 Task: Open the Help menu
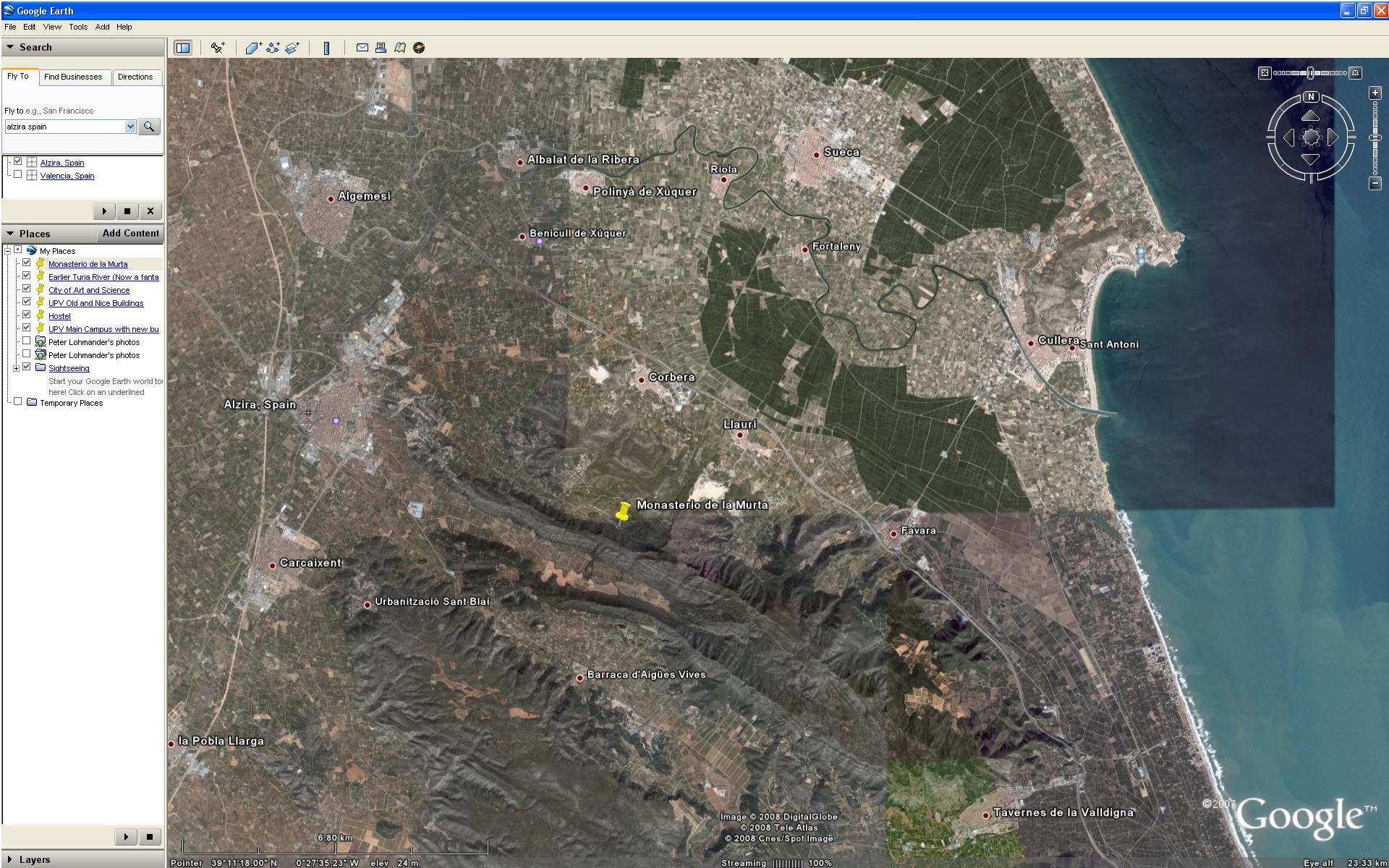(x=124, y=27)
